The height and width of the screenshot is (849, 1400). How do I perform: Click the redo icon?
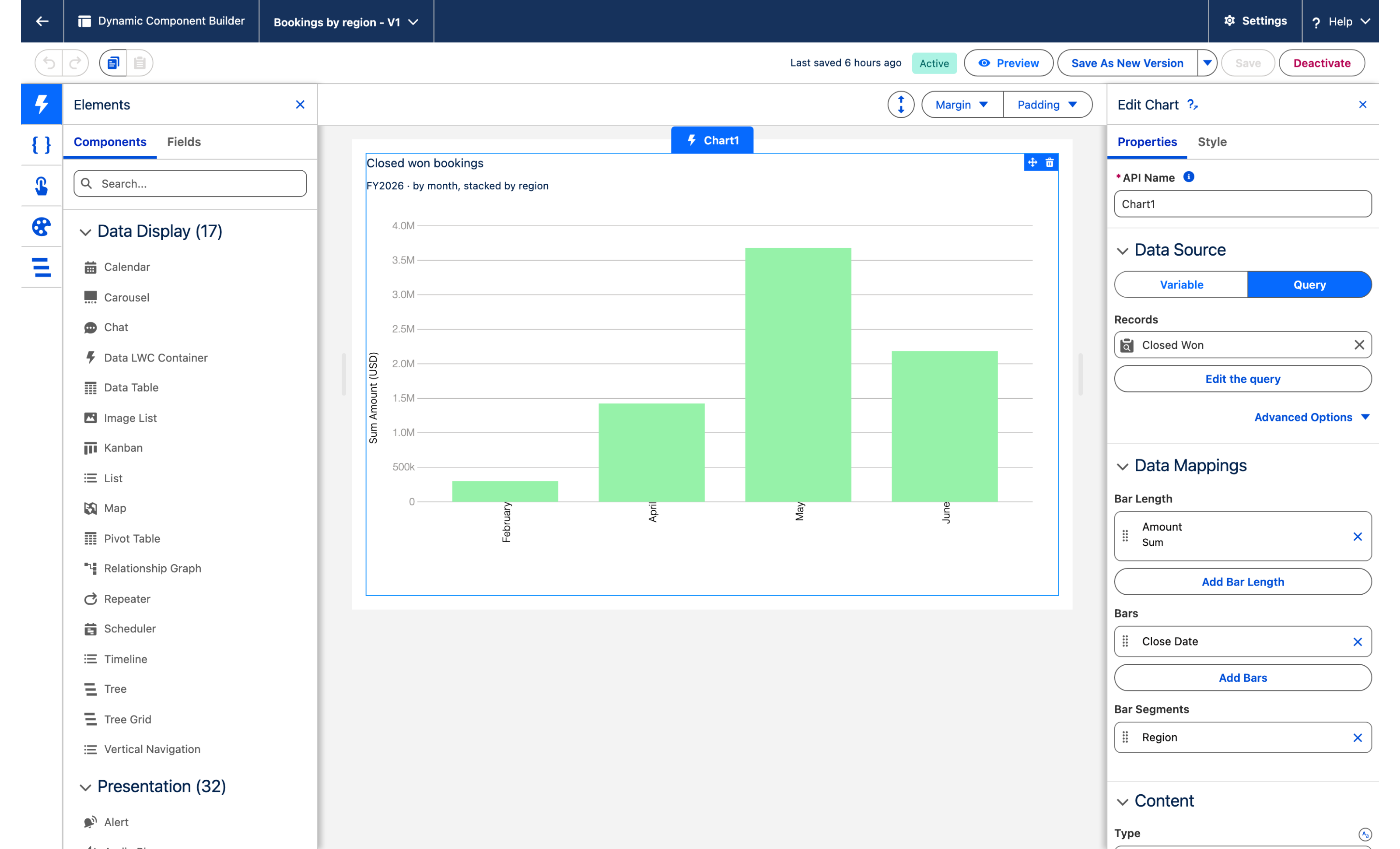pos(75,63)
